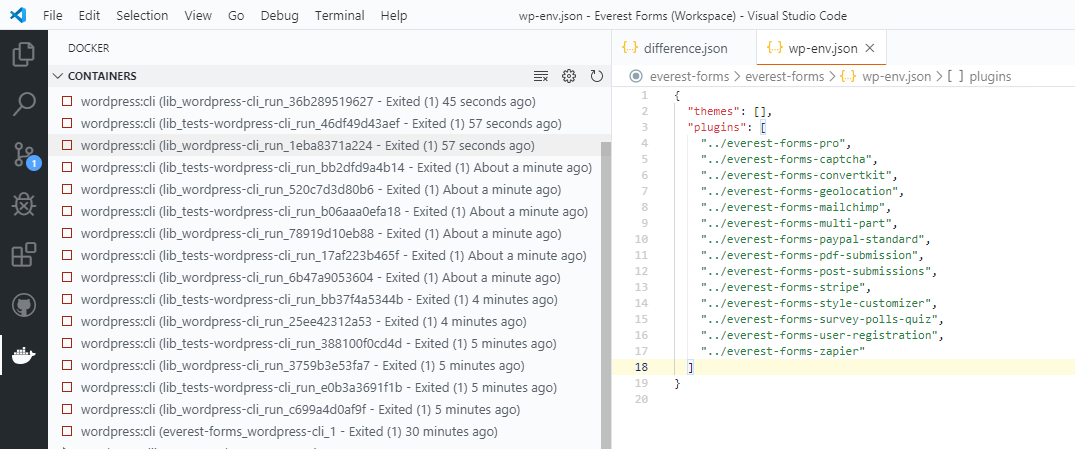Click "../everest-forms-convertkit" string
This screenshot has width=1075, height=449.
coord(794,175)
